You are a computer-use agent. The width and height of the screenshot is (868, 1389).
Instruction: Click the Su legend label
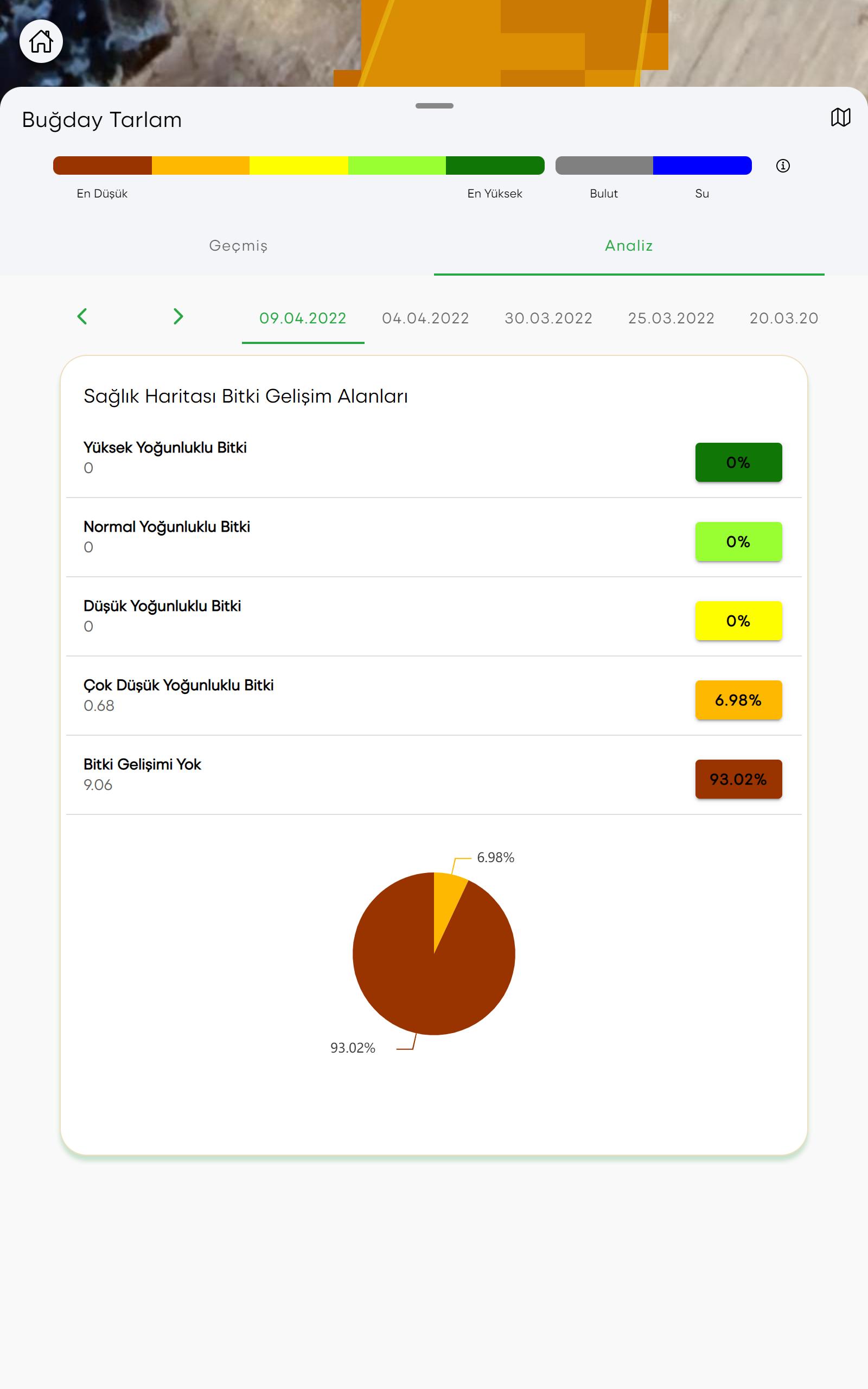(x=702, y=193)
